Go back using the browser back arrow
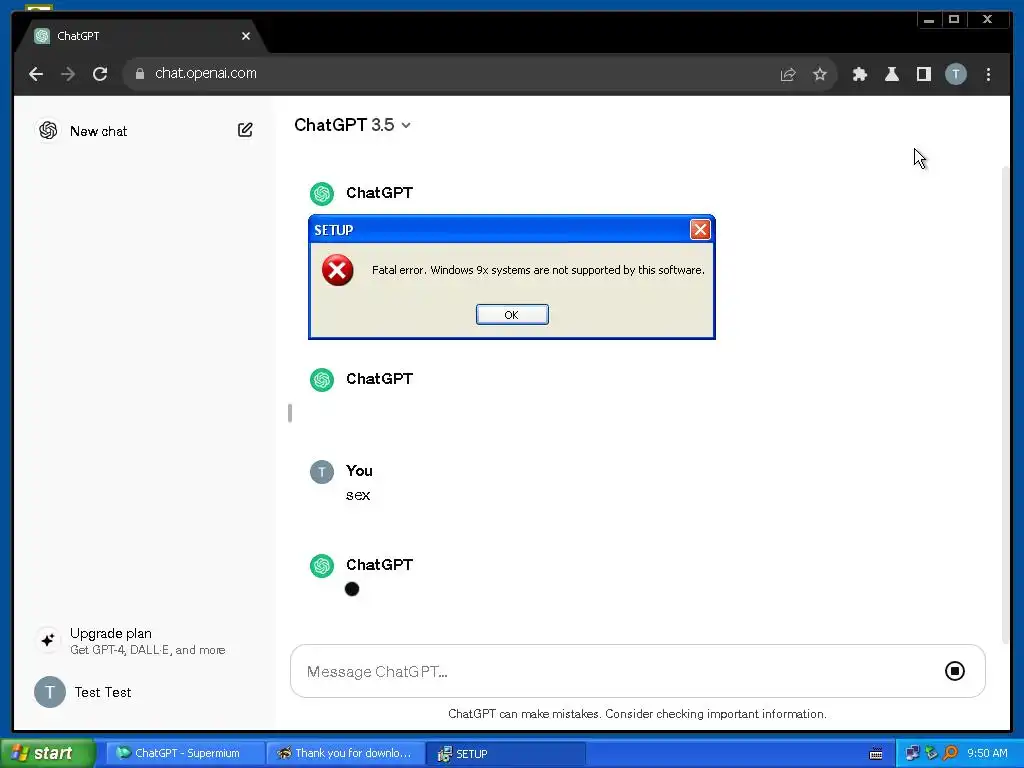The width and height of the screenshot is (1024, 768). (x=36, y=74)
